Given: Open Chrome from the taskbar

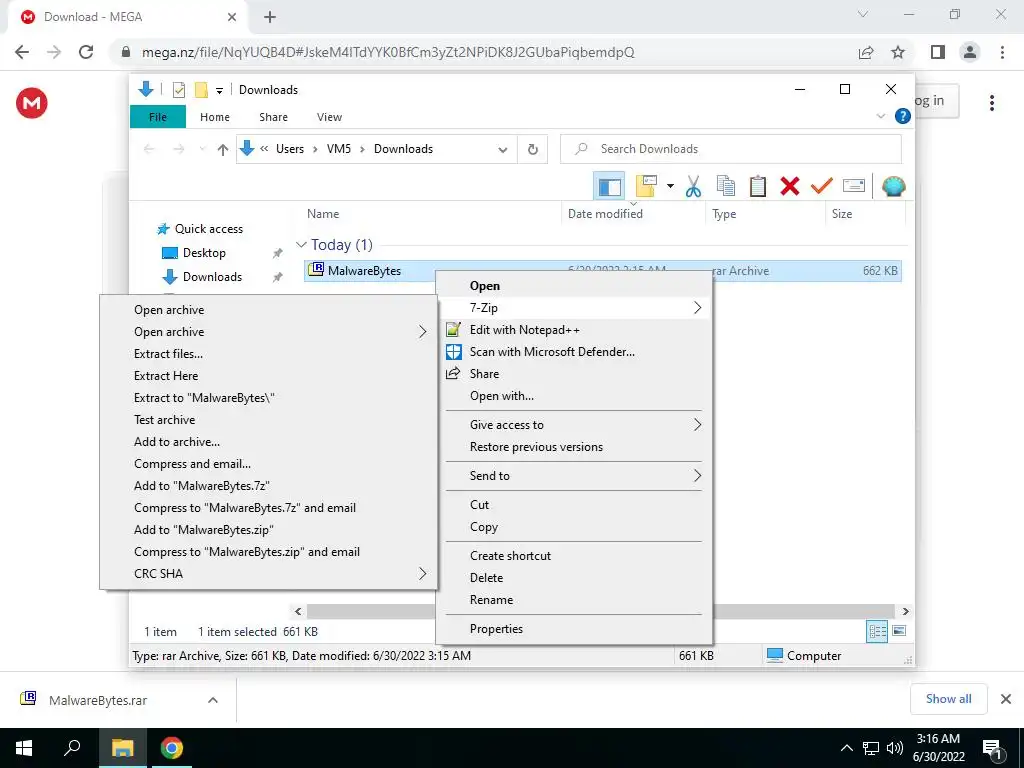Looking at the screenshot, I should click(172, 748).
